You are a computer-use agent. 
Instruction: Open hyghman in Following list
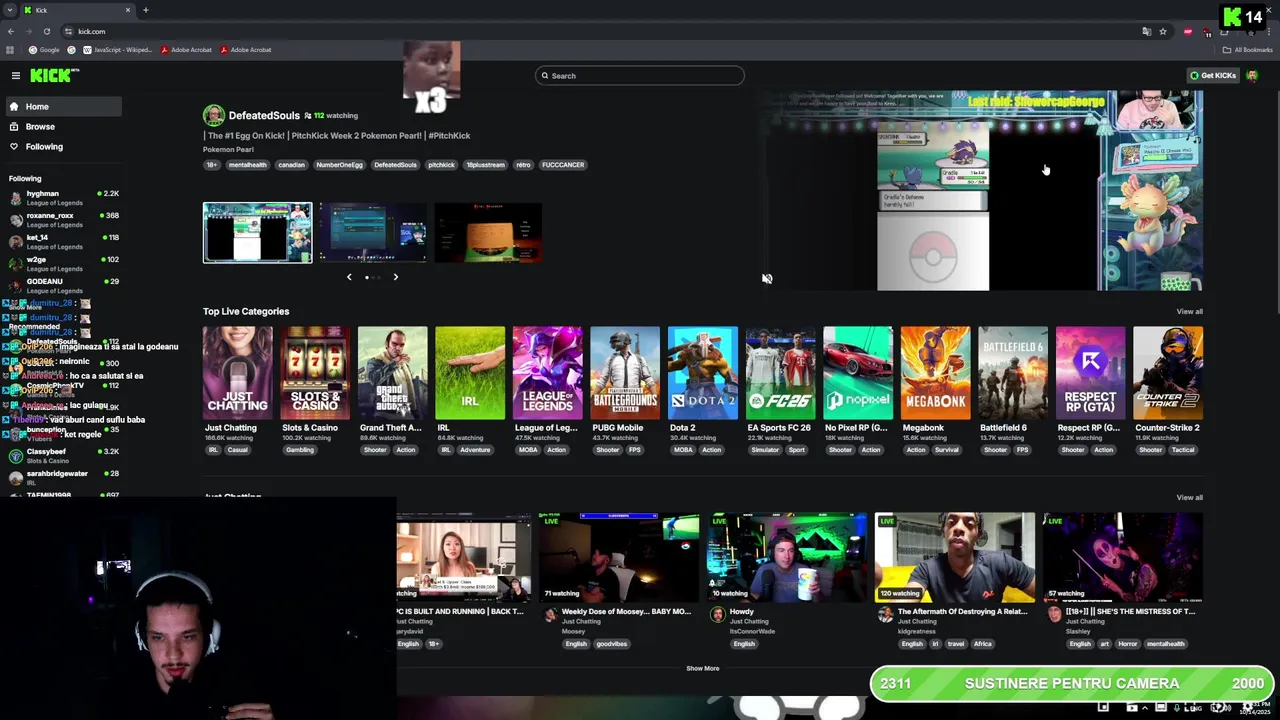62,198
